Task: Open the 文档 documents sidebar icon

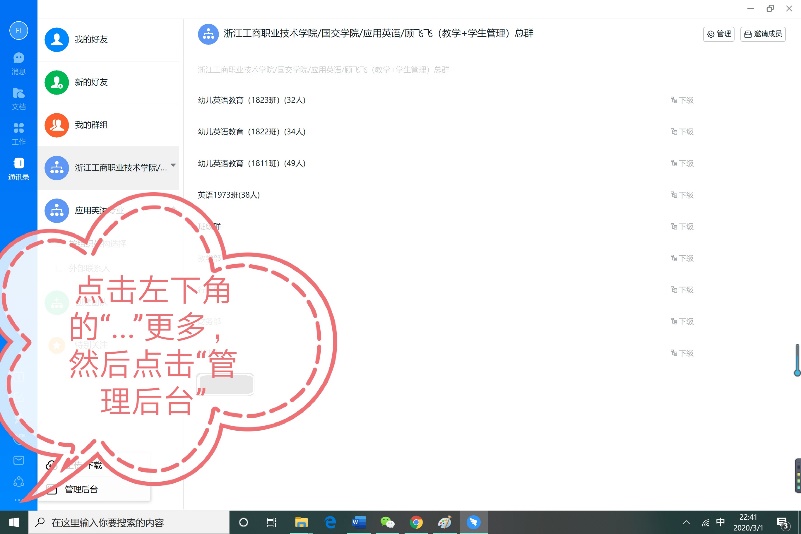Action: click(18, 97)
